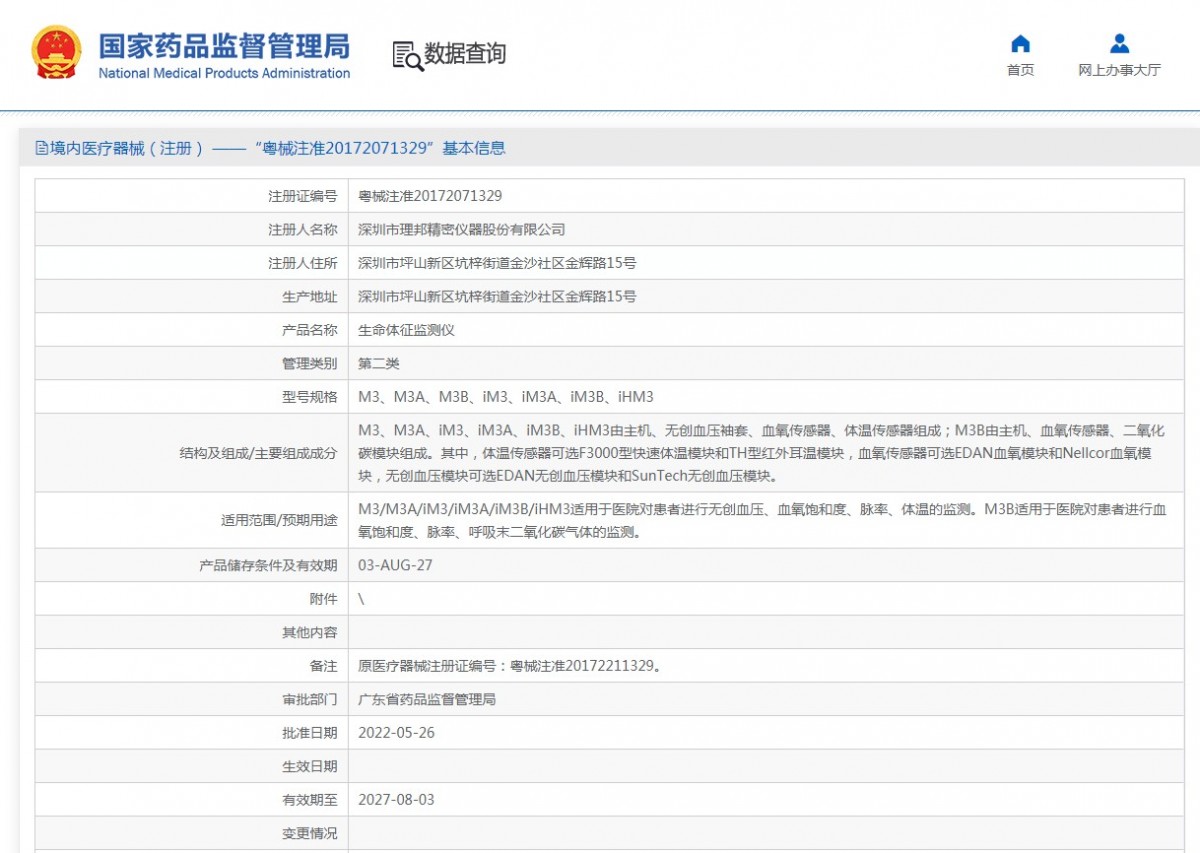Select the 2027-08-03 date value
This screenshot has width=1200, height=853.
pos(396,800)
